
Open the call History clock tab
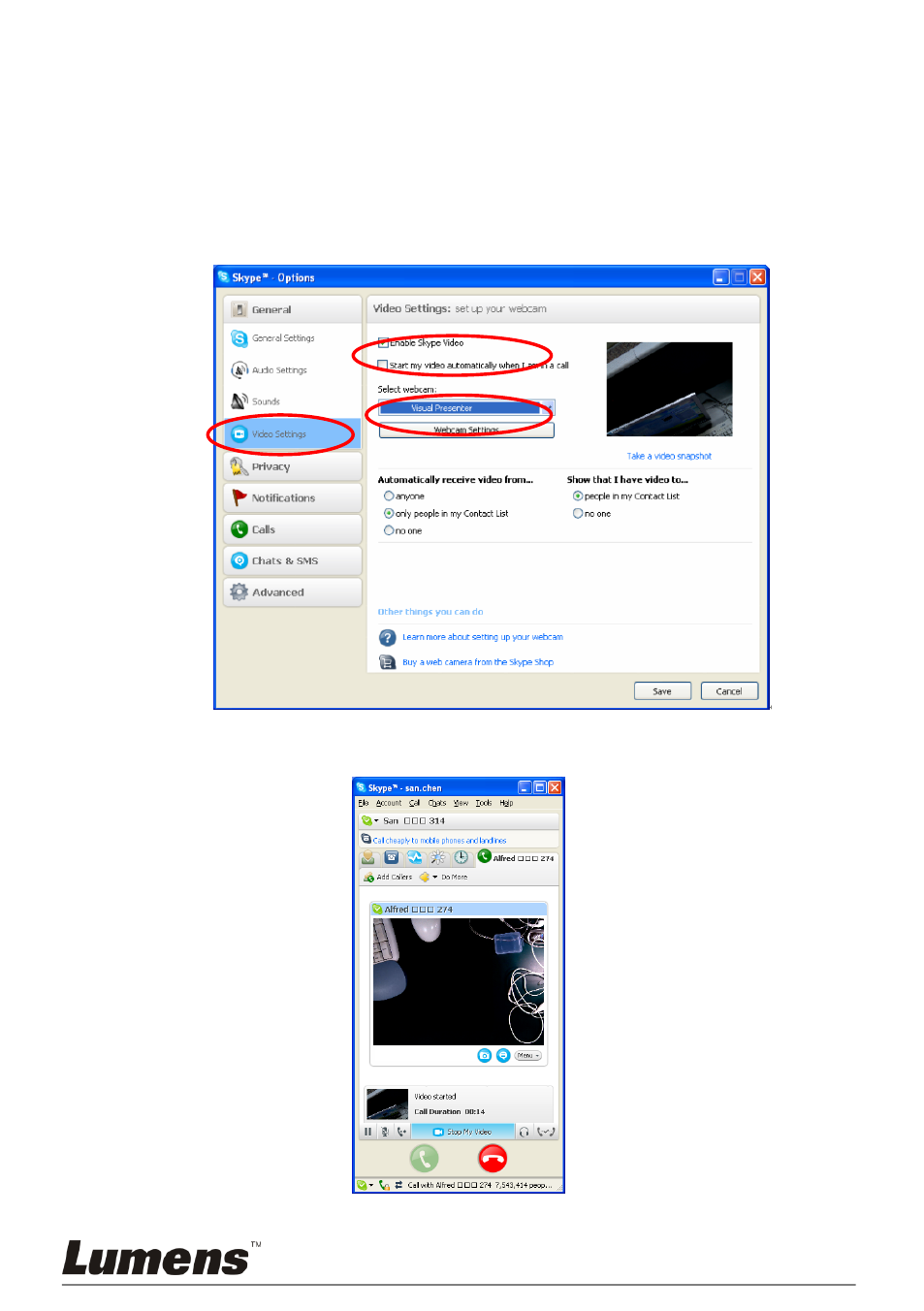(462, 857)
